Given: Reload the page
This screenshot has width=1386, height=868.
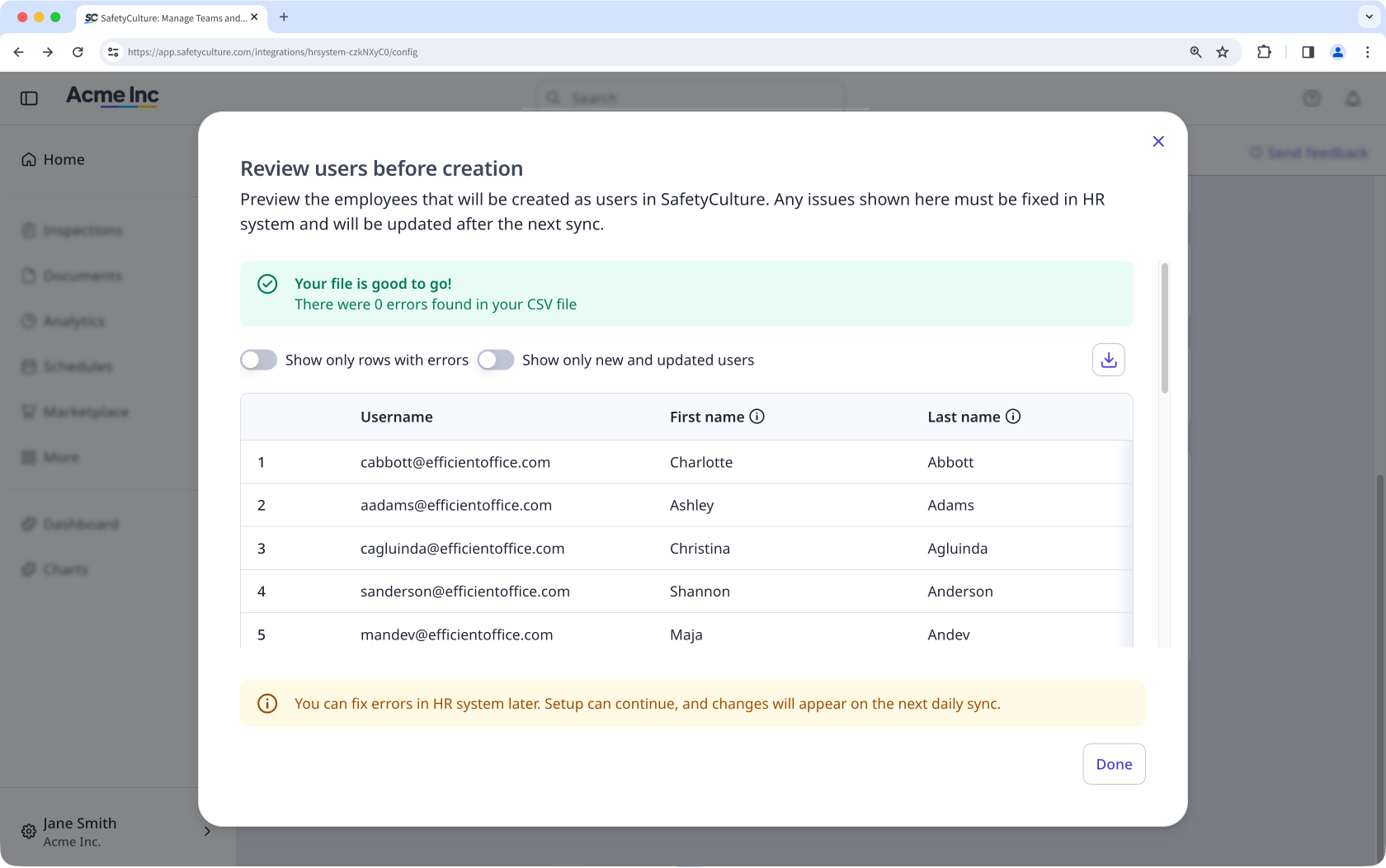Looking at the screenshot, I should click(78, 52).
